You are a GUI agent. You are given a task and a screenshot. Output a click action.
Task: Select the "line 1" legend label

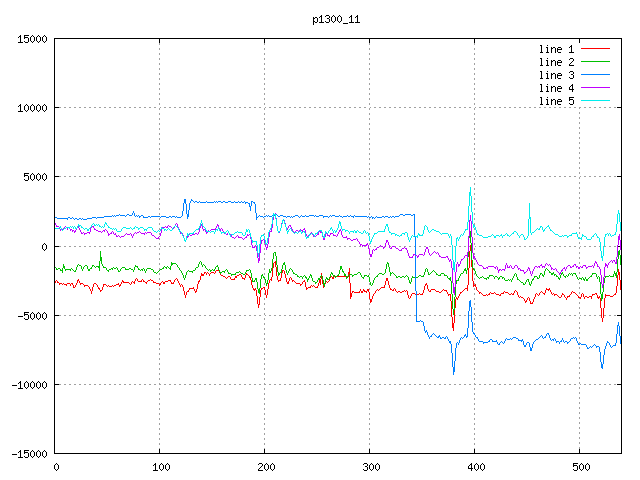click(x=557, y=49)
